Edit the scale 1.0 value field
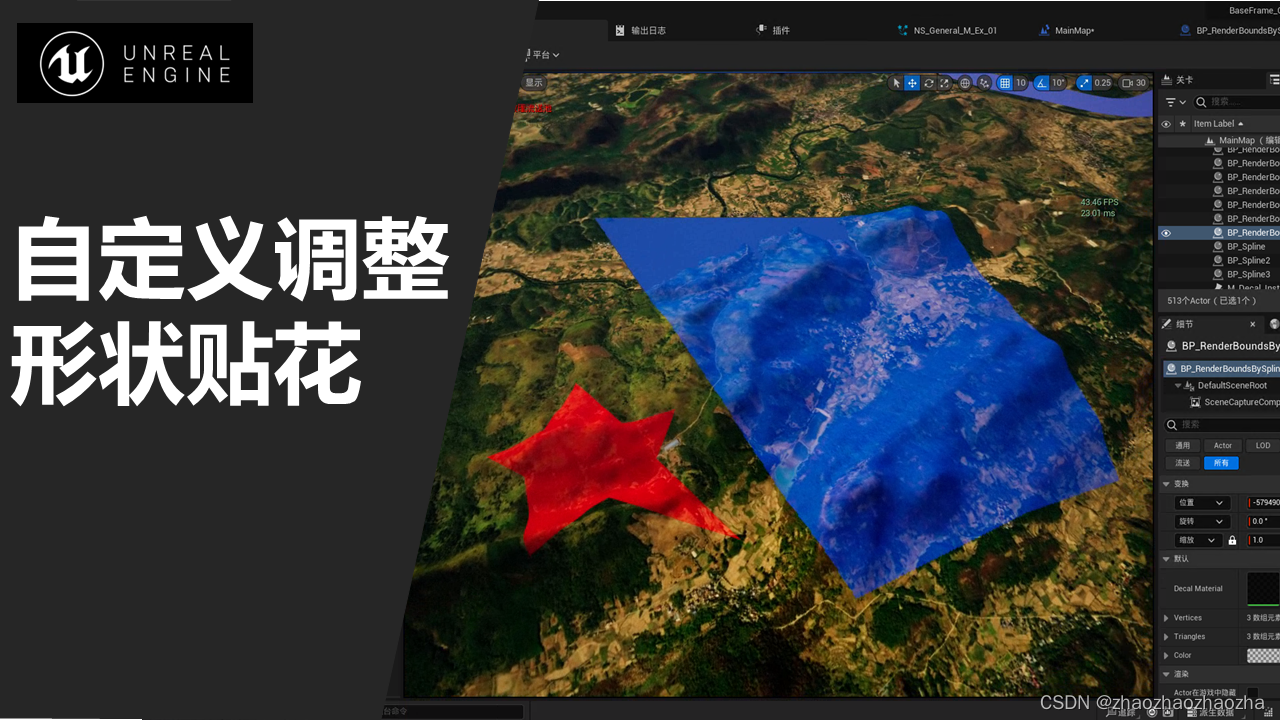Image resolution: width=1280 pixels, height=720 pixels. click(1264, 540)
